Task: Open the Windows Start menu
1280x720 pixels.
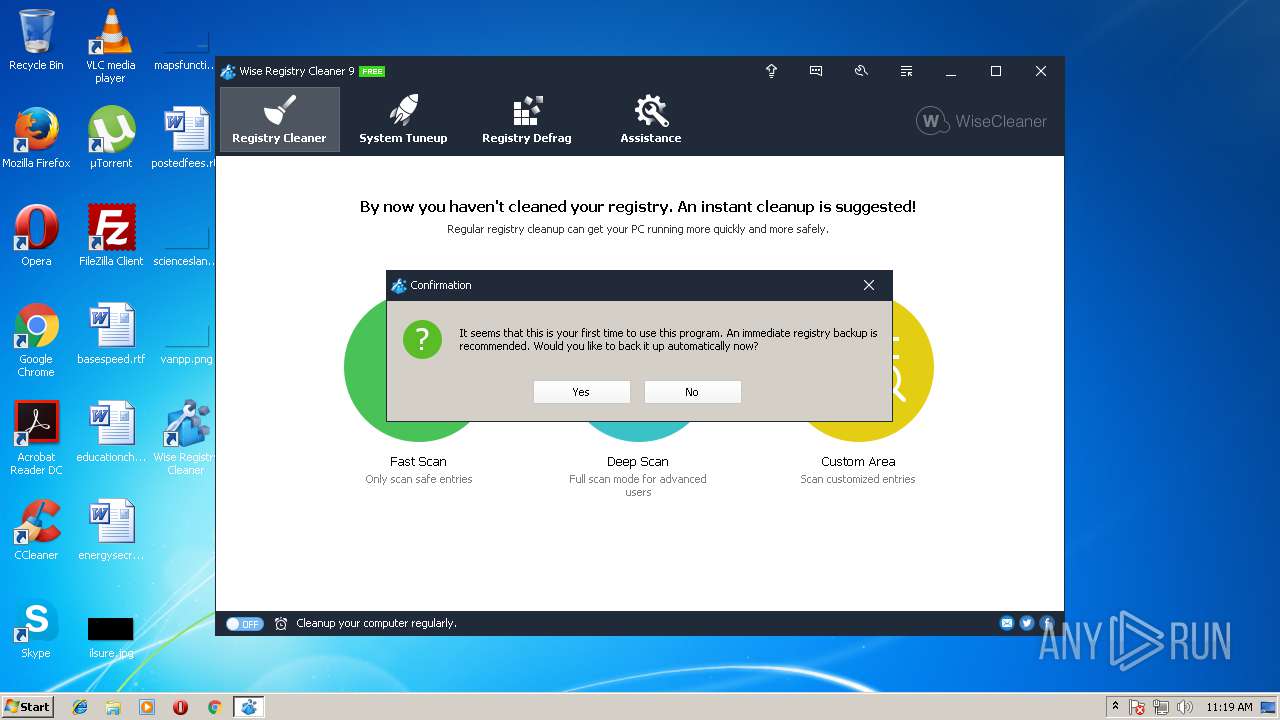Action: click(x=27, y=706)
